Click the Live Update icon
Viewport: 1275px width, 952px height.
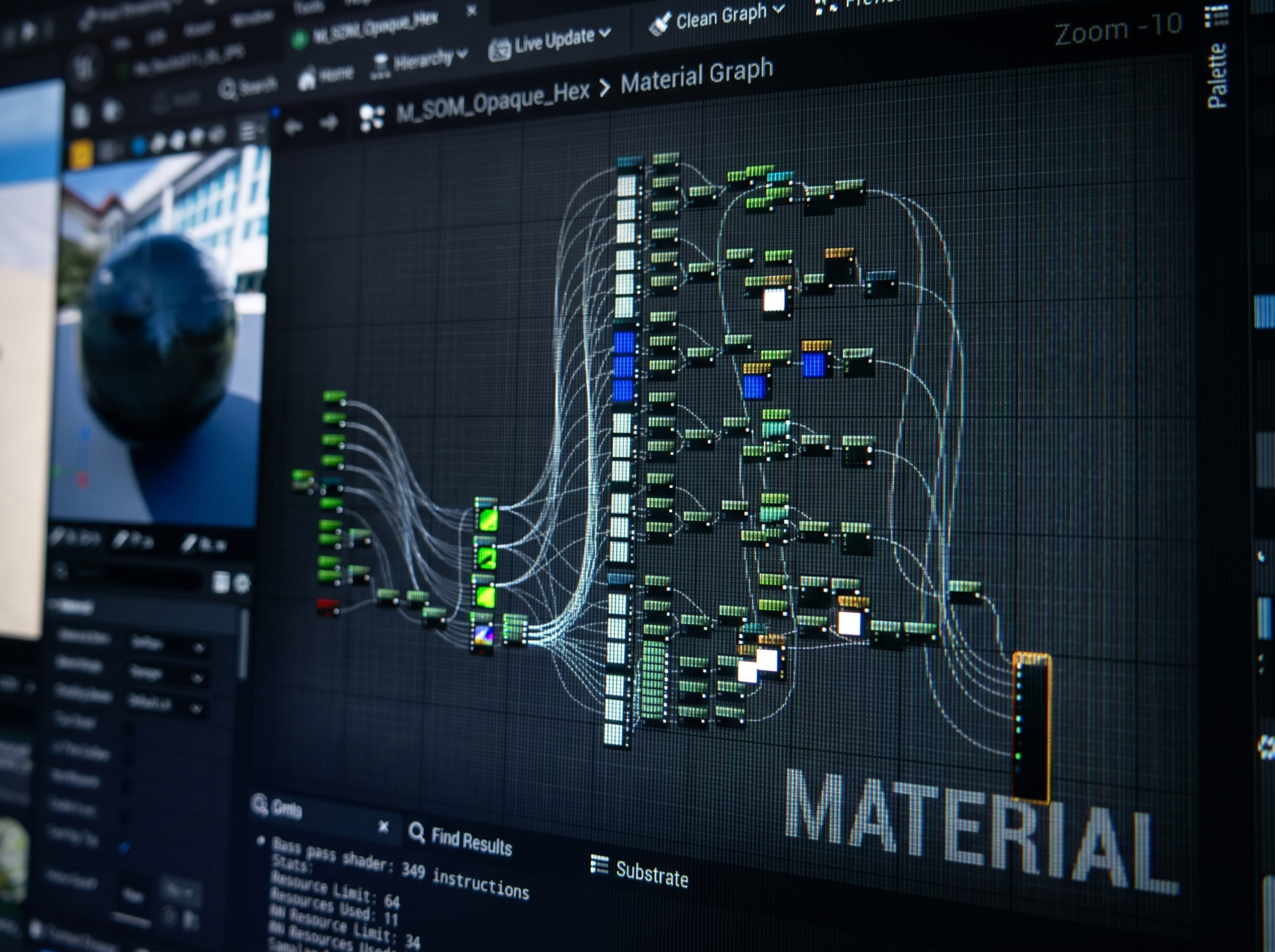(x=499, y=50)
